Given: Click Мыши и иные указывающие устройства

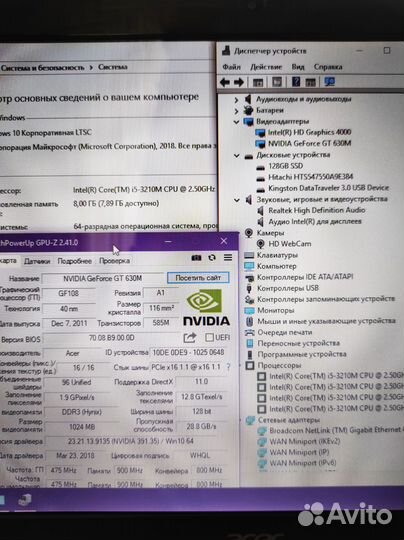Looking at the screenshot, I should pyautogui.click(x=326, y=321).
